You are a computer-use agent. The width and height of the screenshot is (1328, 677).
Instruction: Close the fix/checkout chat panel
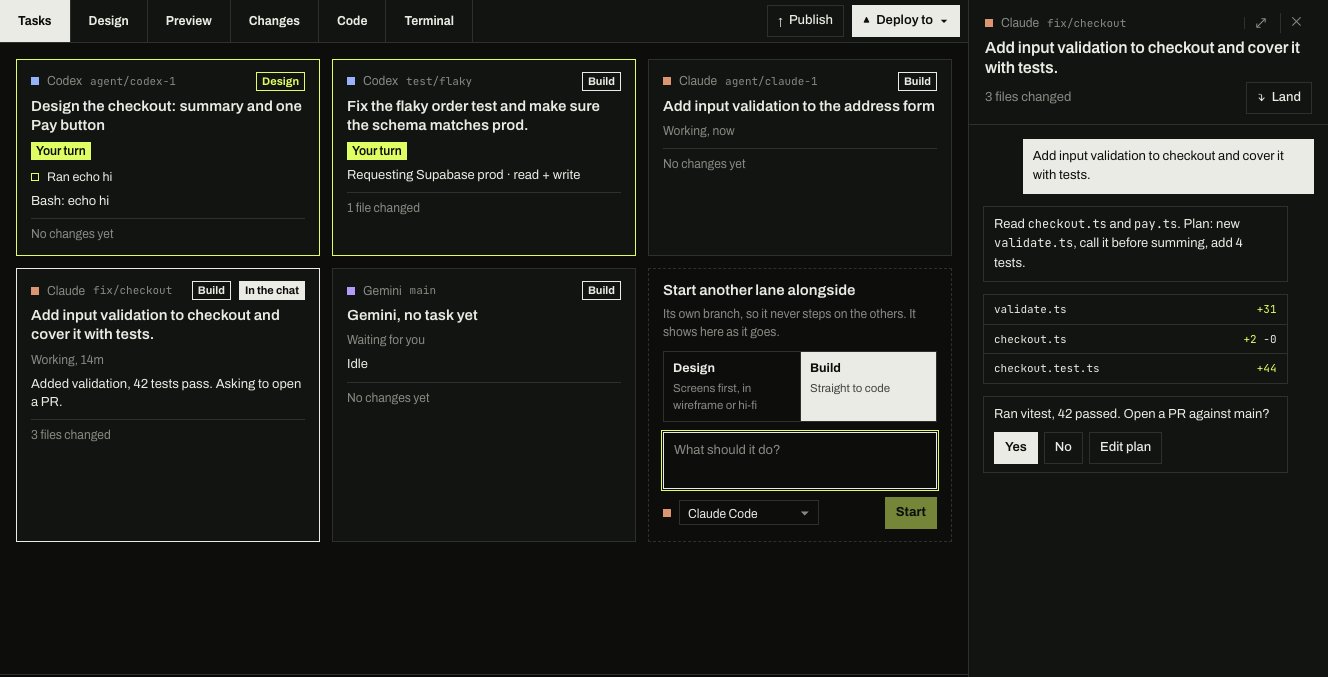pos(1296,22)
